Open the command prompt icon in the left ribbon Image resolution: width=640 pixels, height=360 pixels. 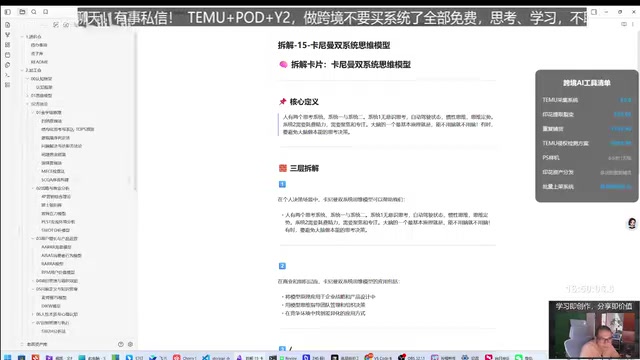[x=7, y=75]
